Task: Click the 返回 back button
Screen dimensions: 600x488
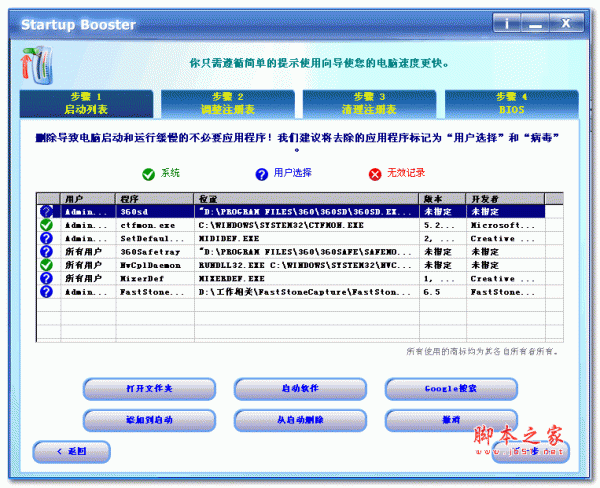Action: click(72, 452)
